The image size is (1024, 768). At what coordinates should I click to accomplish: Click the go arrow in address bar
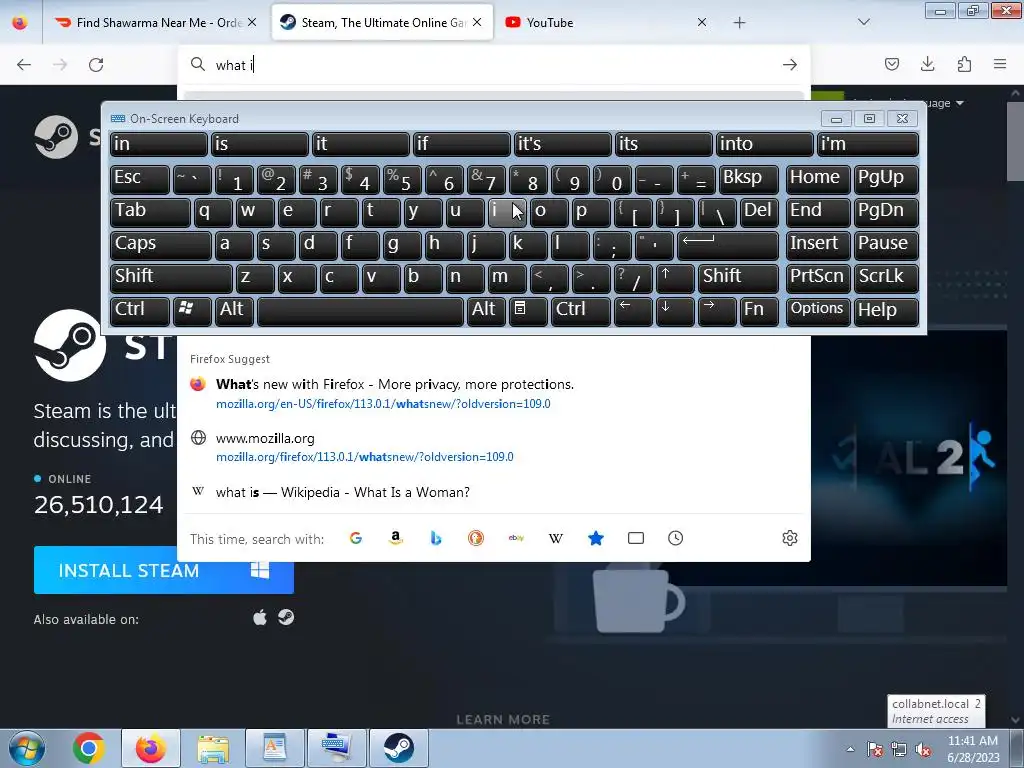point(790,64)
